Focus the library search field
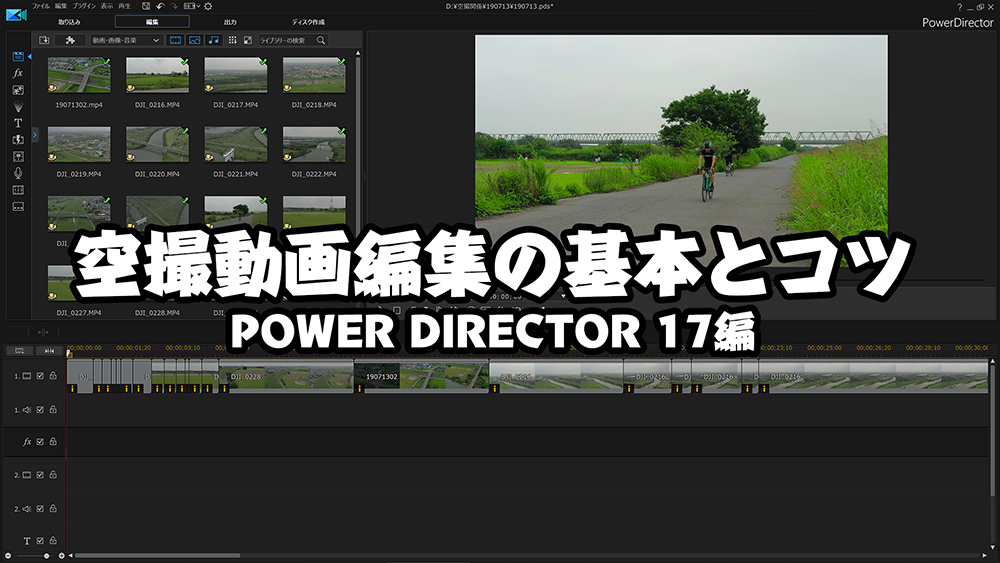This screenshot has height=563, width=1000. point(287,40)
